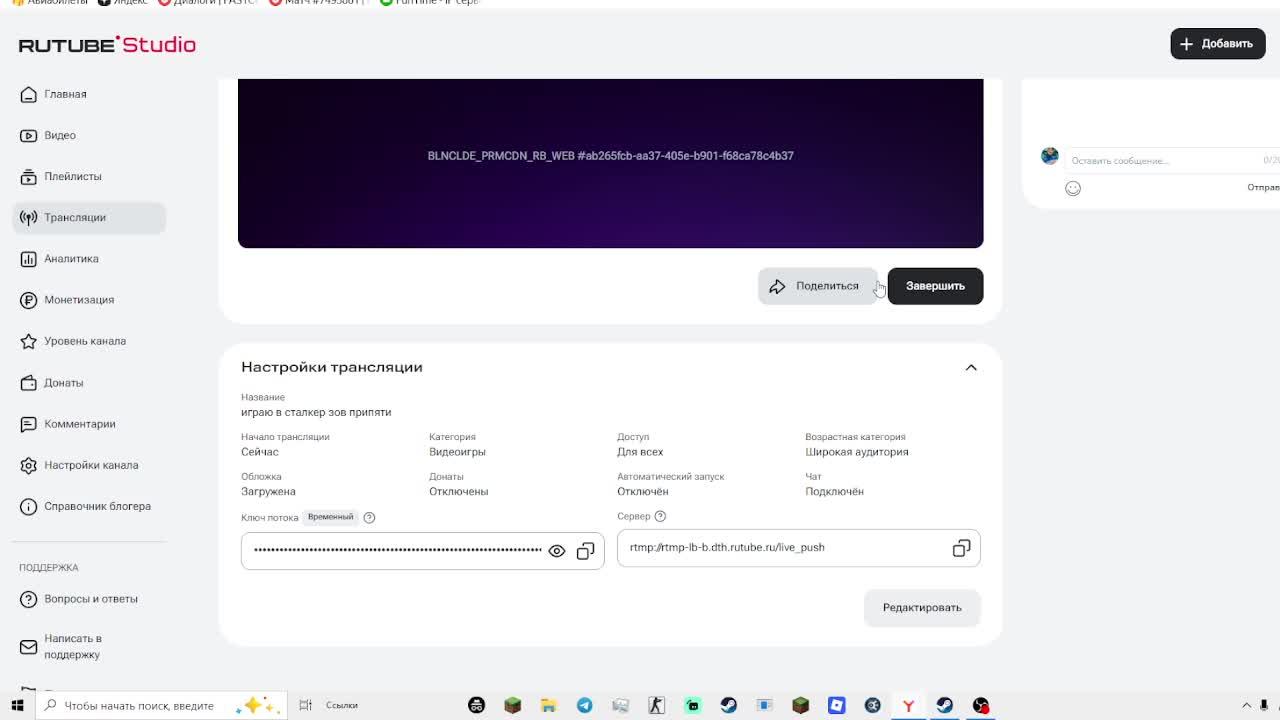Show hidden system tray icons
The width and height of the screenshot is (1280, 720).
pyautogui.click(x=1246, y=705)
